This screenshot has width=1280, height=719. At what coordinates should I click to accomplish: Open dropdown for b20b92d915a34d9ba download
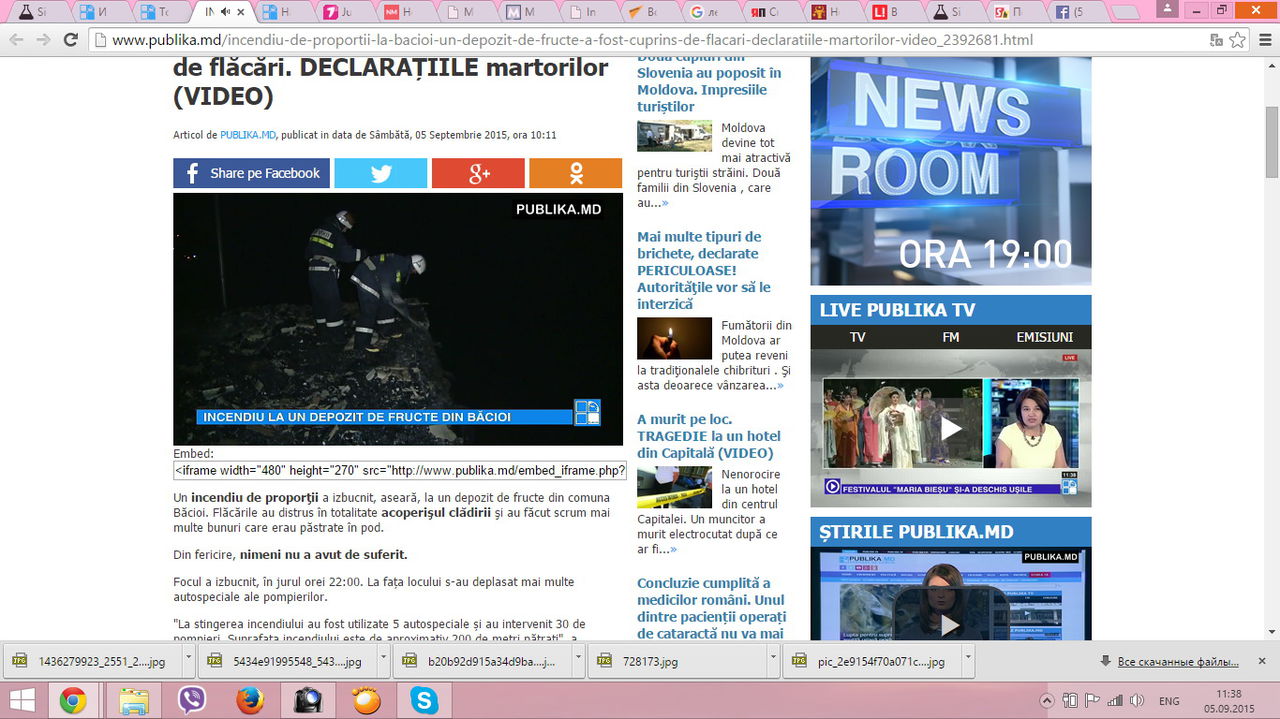[577, 661]
